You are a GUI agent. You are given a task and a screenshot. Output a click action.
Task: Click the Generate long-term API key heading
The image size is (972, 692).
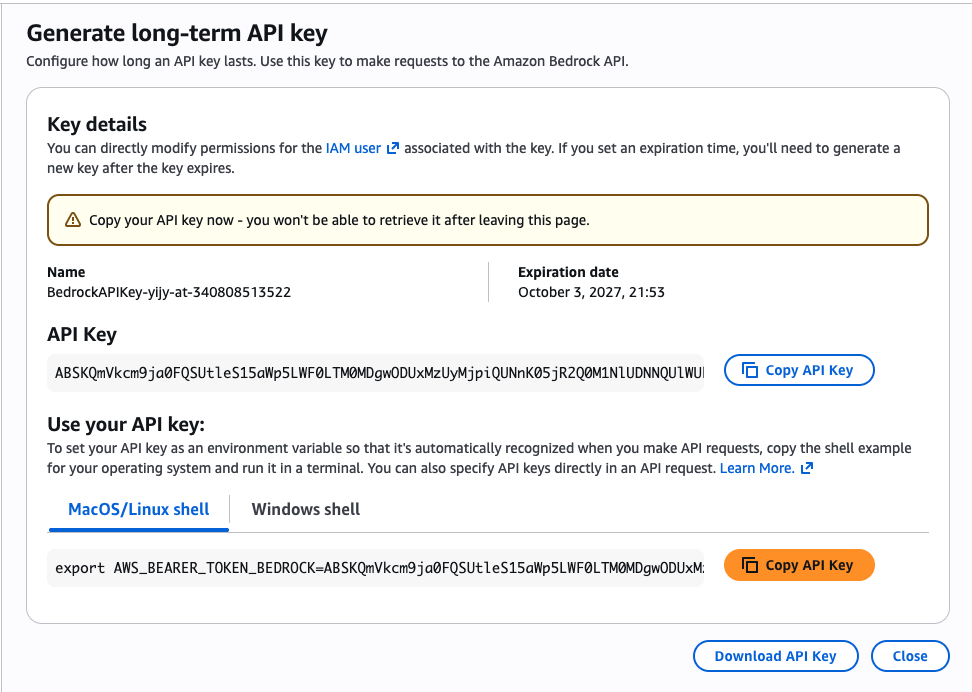click(177, 33)
